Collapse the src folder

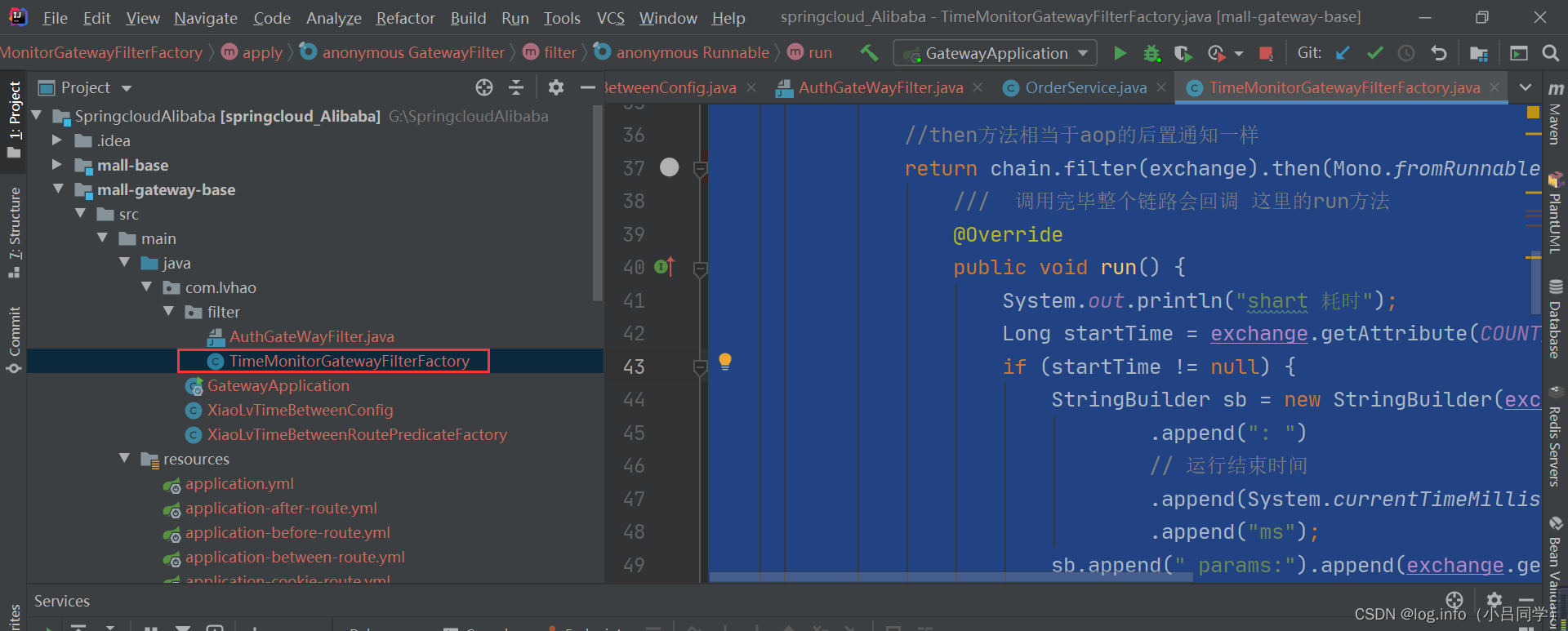[80, 214]
